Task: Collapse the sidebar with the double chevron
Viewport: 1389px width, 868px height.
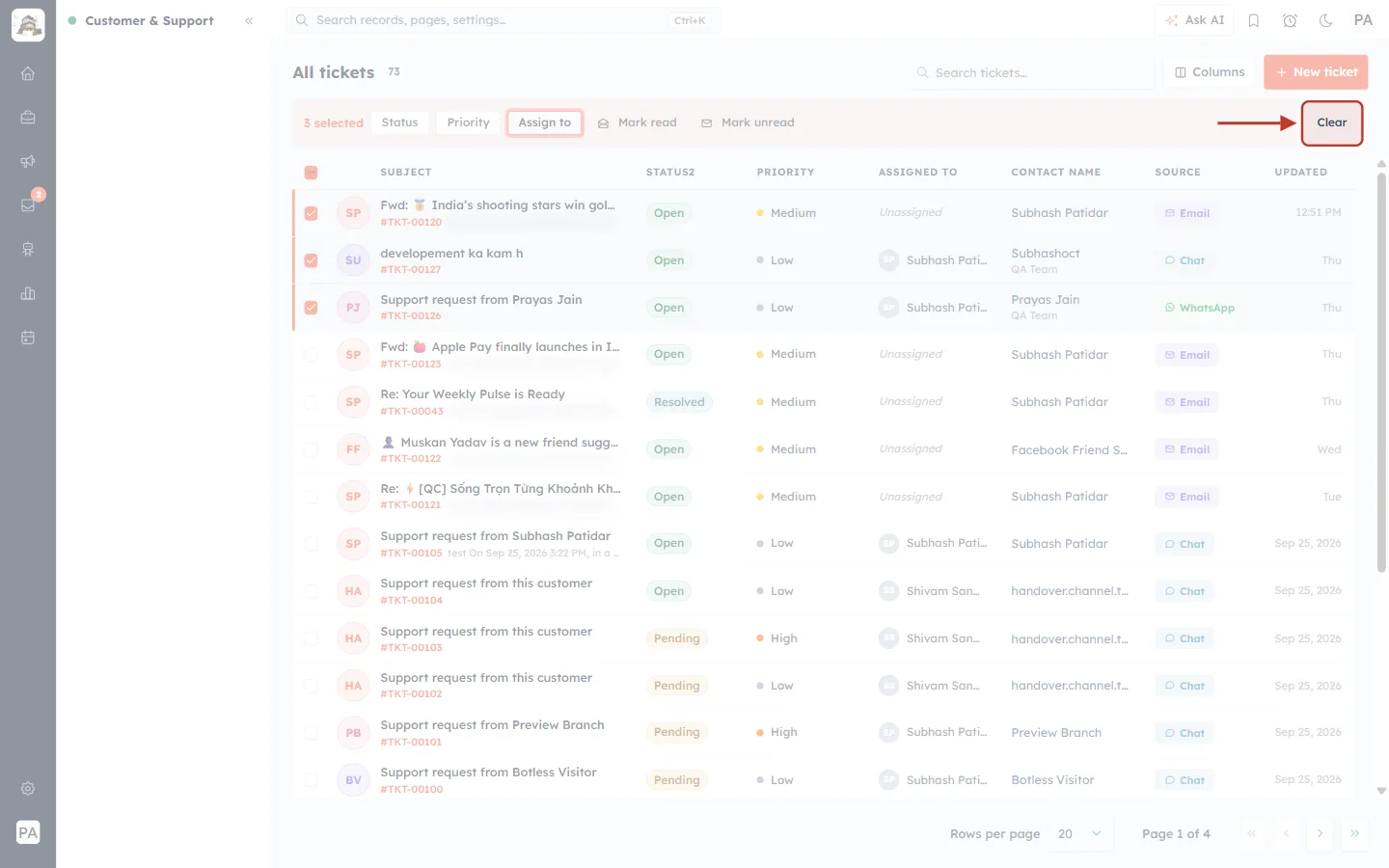Action: point(249,20)
